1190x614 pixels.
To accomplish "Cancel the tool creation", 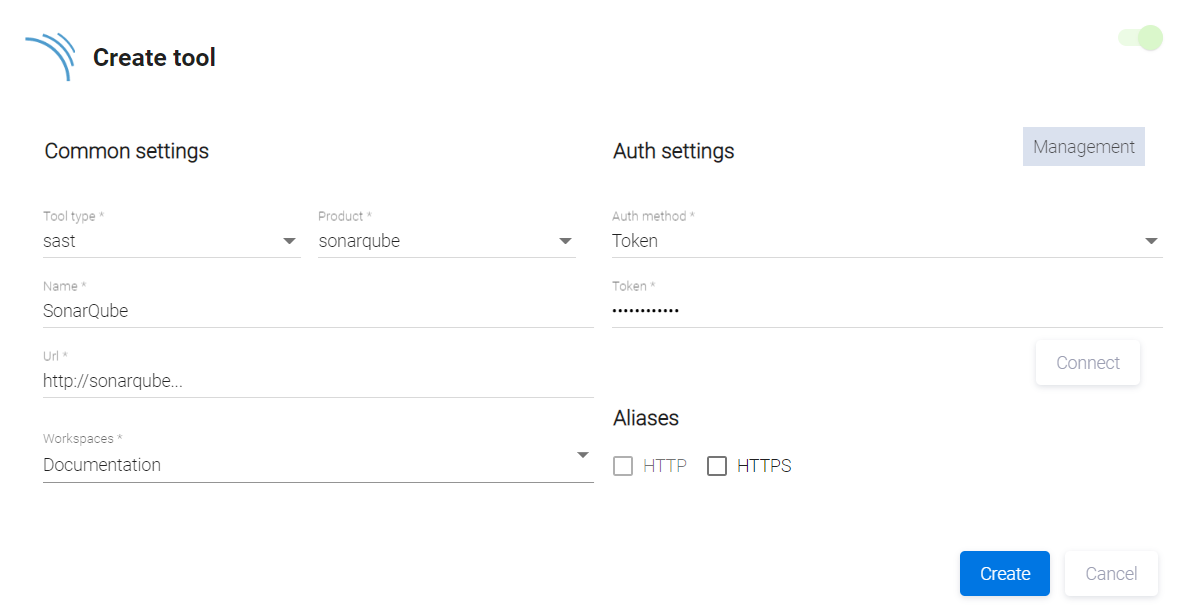I will pos(1111,573).
